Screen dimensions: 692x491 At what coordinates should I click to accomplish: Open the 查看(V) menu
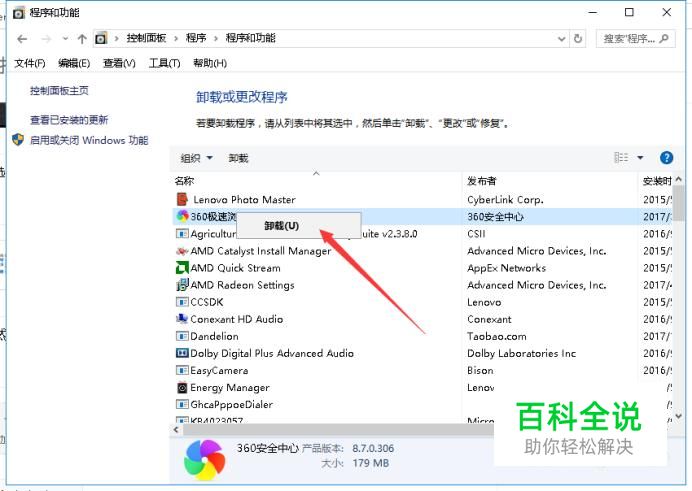coord(119,63)
